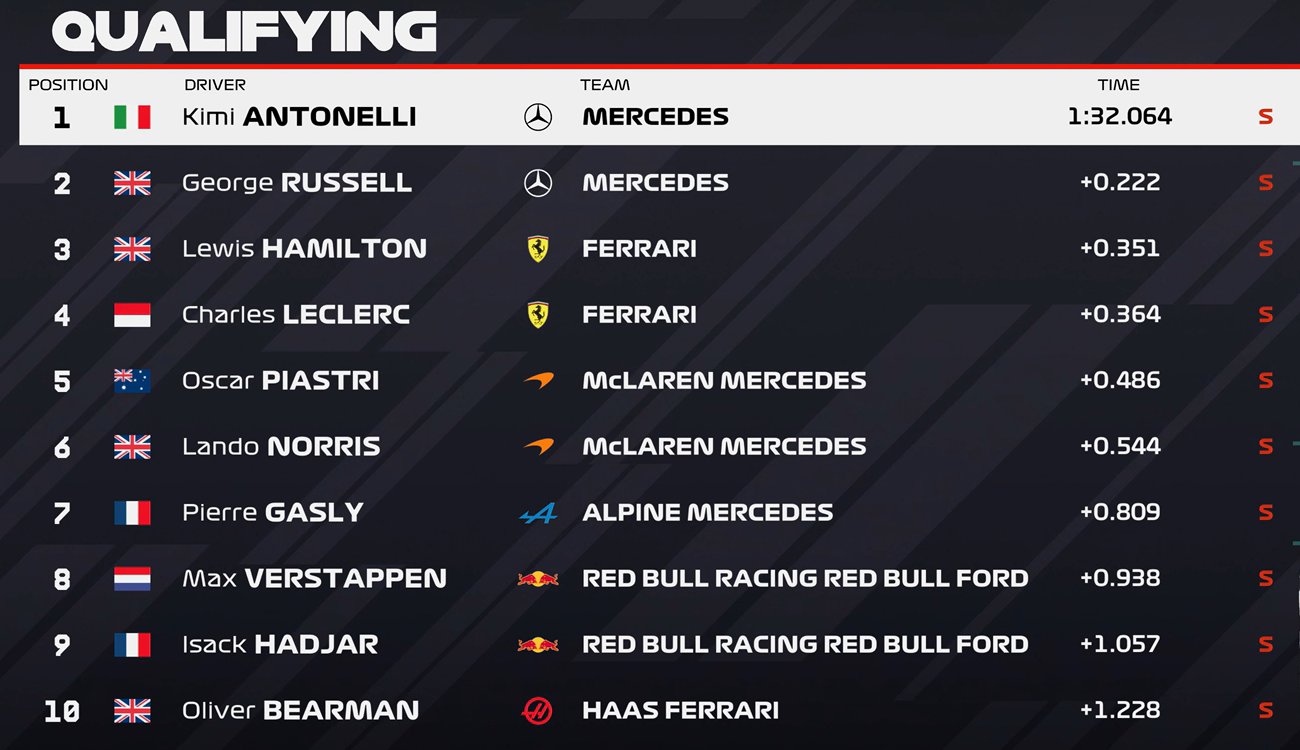Select the DRIVER column header
Image resolution: width=1300 pixels, height=750 pixels.
215,85
